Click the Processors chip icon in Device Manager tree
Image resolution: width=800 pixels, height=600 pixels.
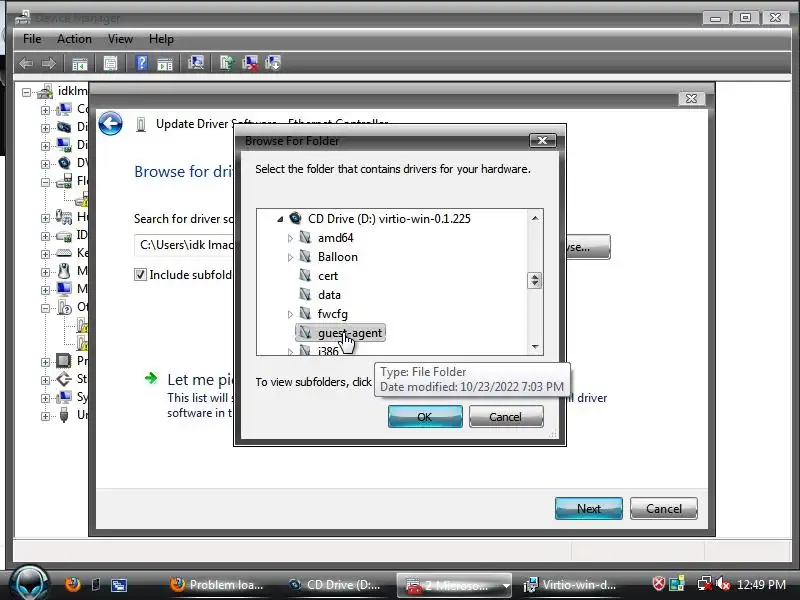click(64, 361)
